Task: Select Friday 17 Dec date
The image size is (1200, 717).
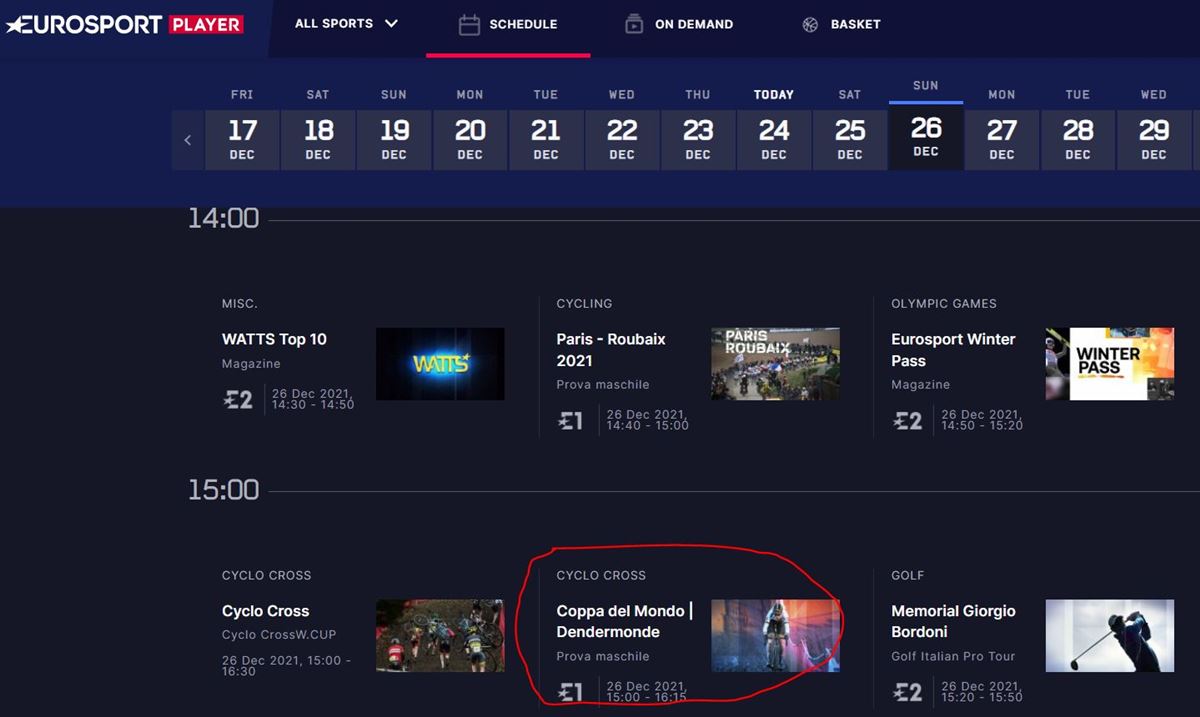Action: point(242,140)
